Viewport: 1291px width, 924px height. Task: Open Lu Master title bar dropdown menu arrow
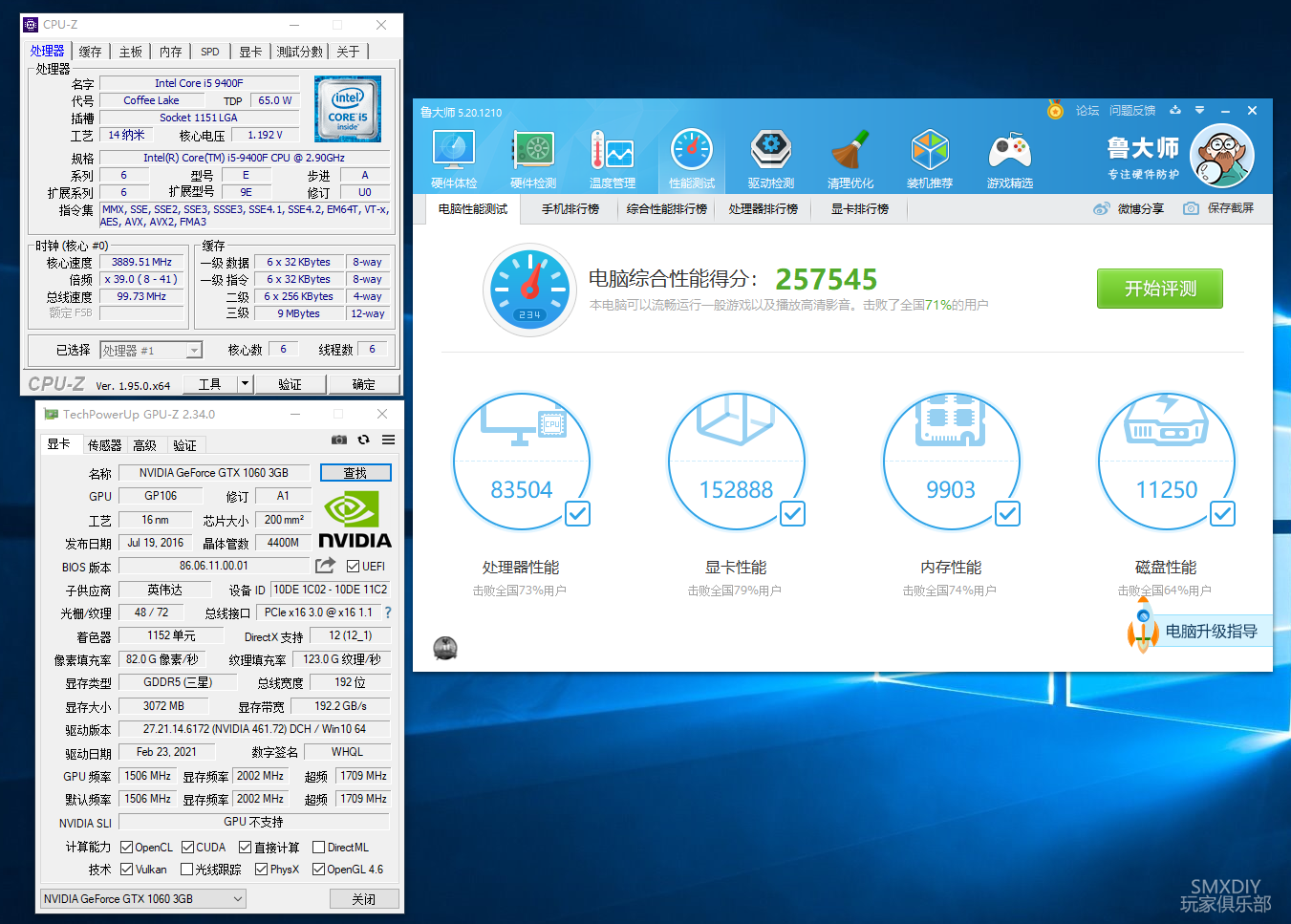point(1199,110)
